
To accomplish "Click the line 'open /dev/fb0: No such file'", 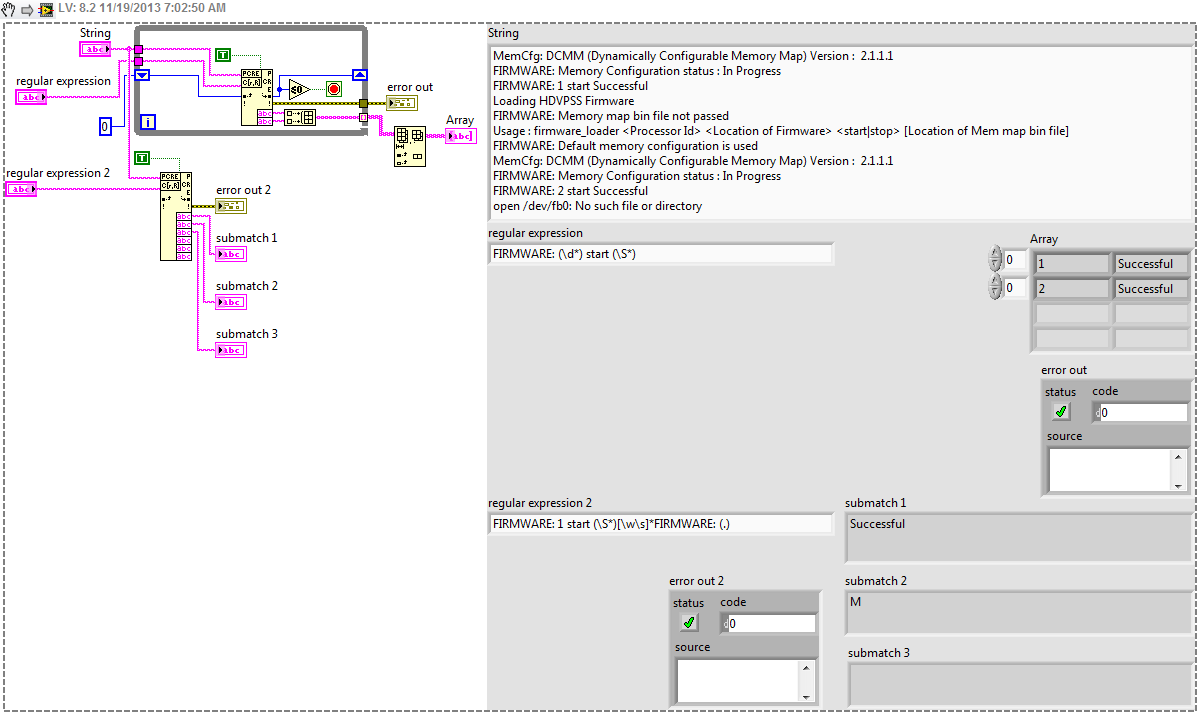I will pos(597,206).
